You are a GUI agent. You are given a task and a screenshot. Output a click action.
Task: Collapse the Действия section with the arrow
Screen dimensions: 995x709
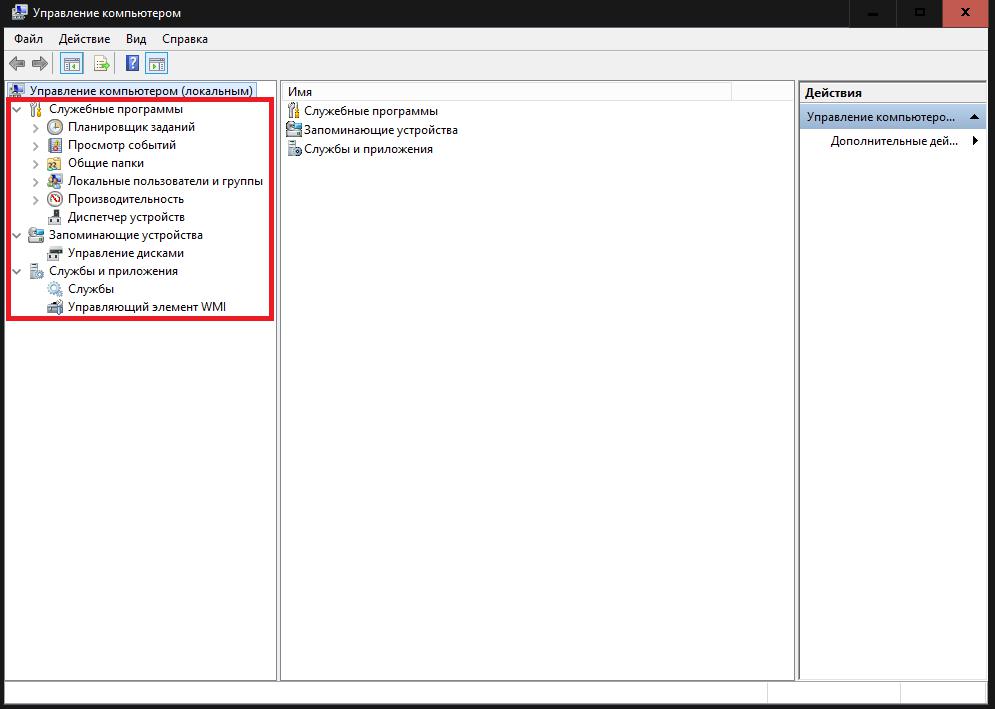[x=975, y=117]
